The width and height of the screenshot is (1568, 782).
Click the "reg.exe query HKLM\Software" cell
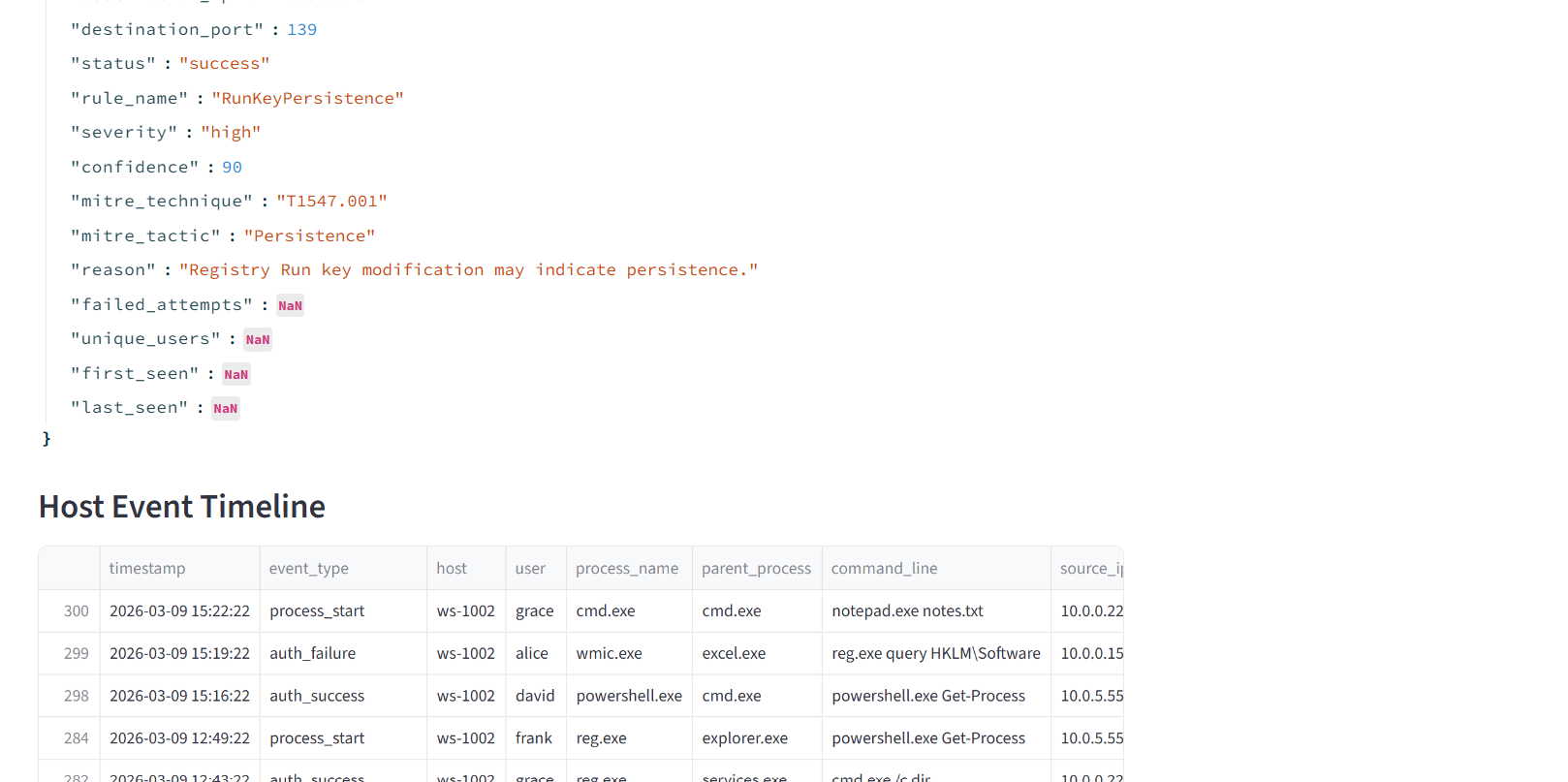(x=936, y=653)
